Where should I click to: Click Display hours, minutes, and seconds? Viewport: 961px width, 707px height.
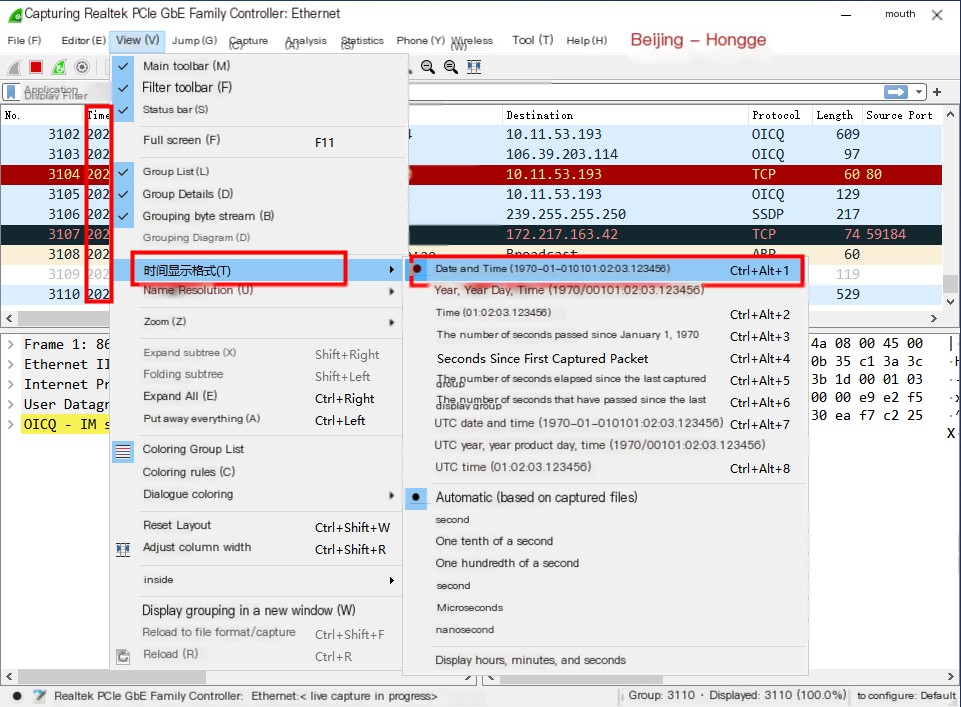point(531,660)
